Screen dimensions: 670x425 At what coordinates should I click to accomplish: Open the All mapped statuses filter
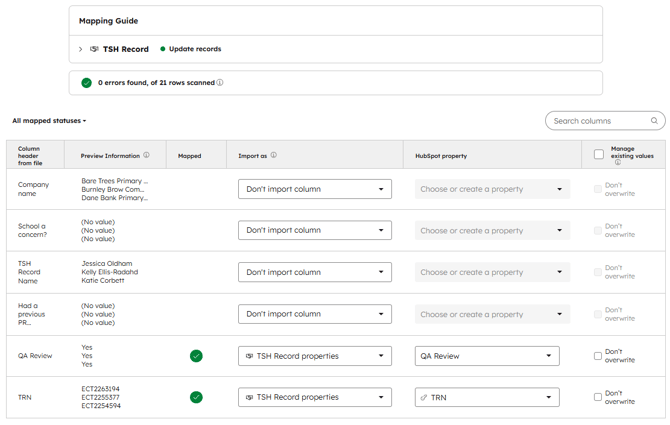pyautogui.click(x=49, y=121)
